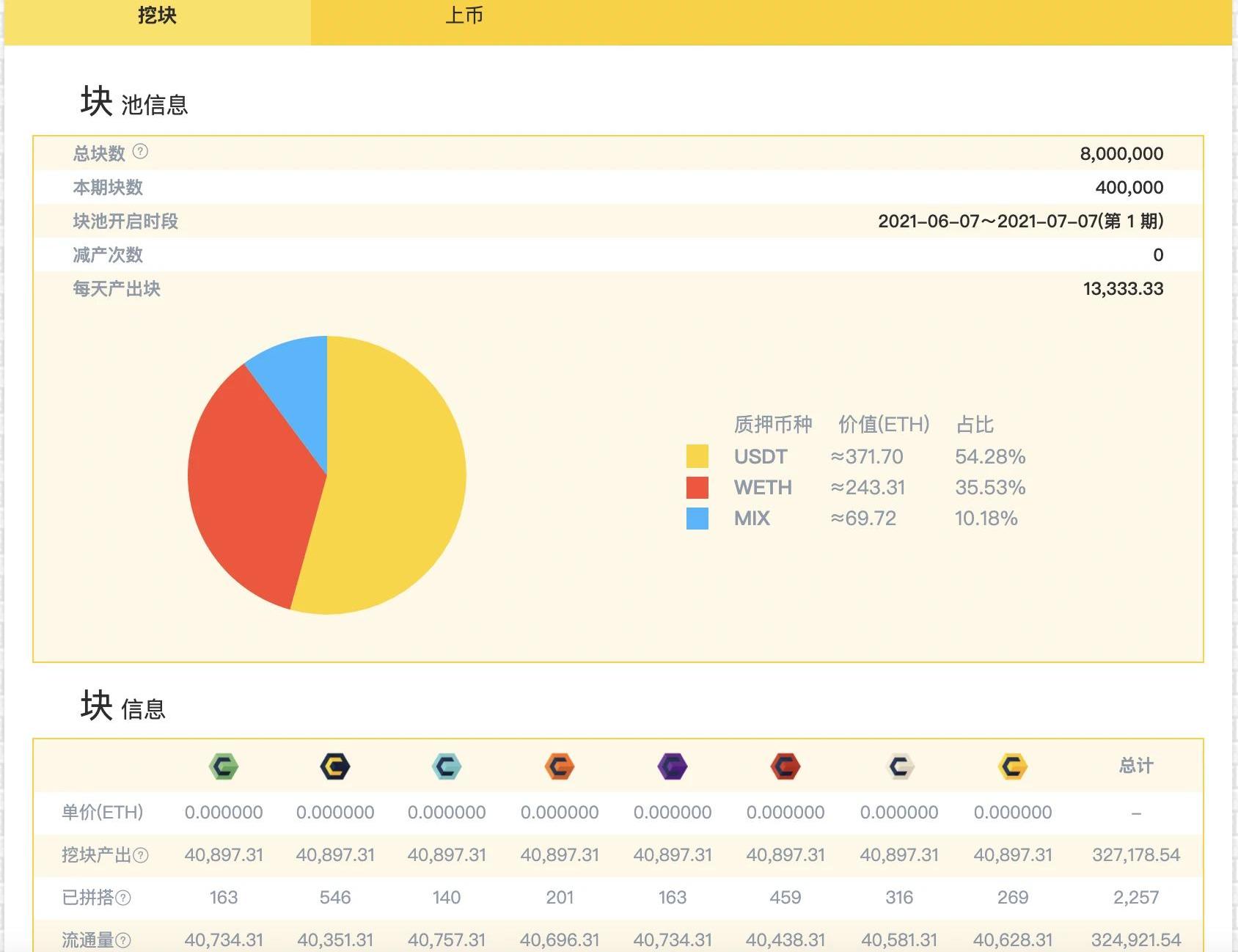Click the black and yellow block icon

(335, 766)
